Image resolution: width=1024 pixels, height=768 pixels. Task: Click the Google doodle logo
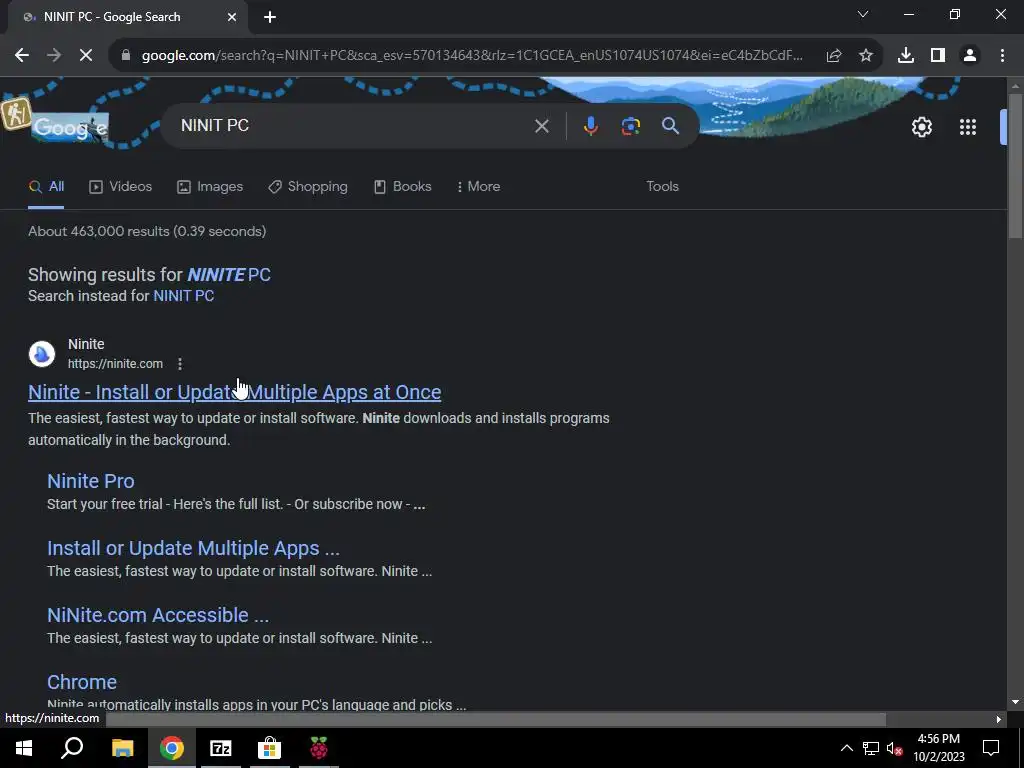(70, 128)
